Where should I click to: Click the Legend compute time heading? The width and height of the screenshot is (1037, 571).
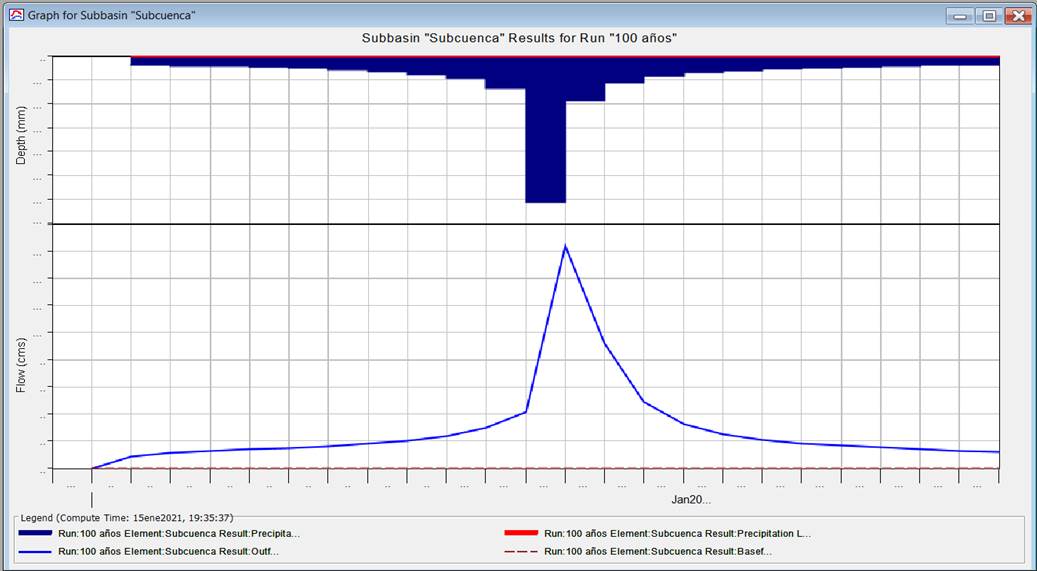click(127, 518)
